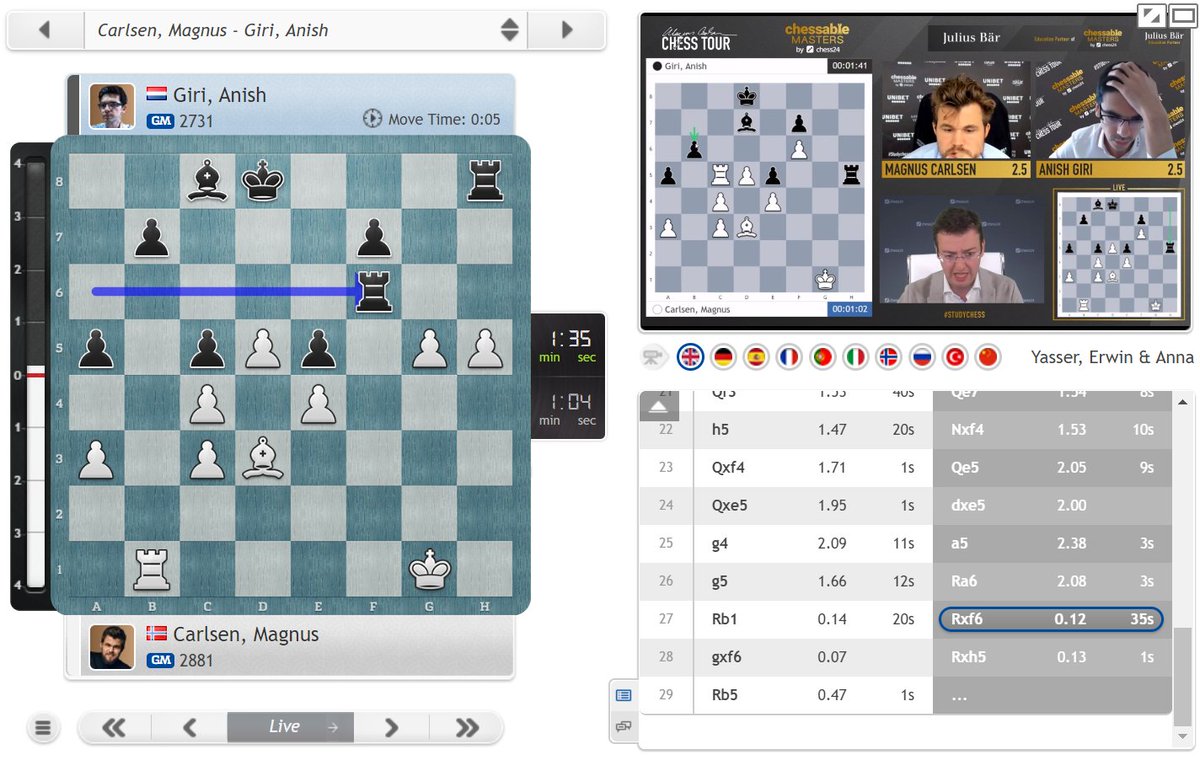The image size is (1200, 760).
Task: Toggle the full-width video layout
Action: point(1181,15)
